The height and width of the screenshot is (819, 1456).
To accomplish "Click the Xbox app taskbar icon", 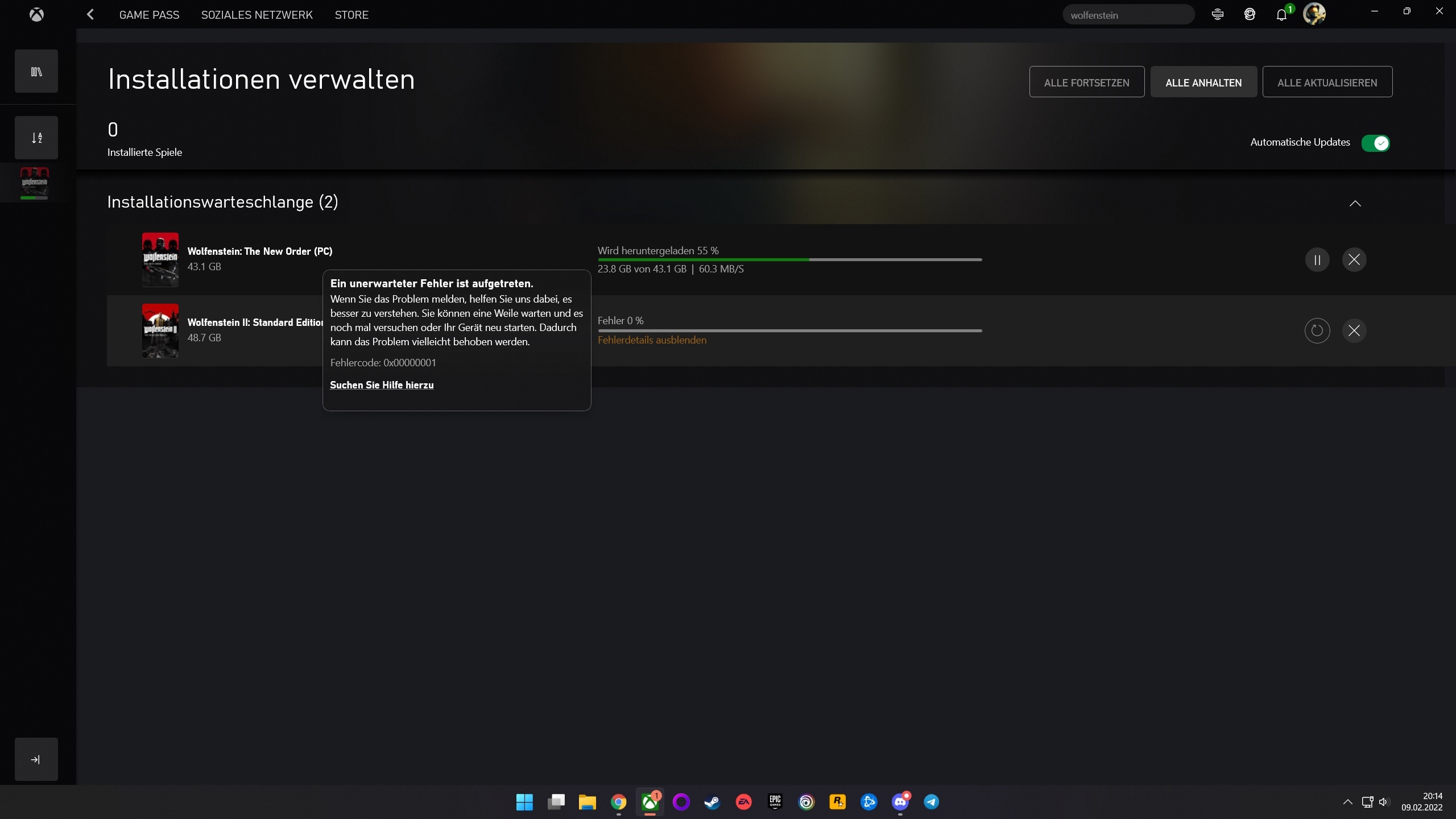I will [650, 802].
